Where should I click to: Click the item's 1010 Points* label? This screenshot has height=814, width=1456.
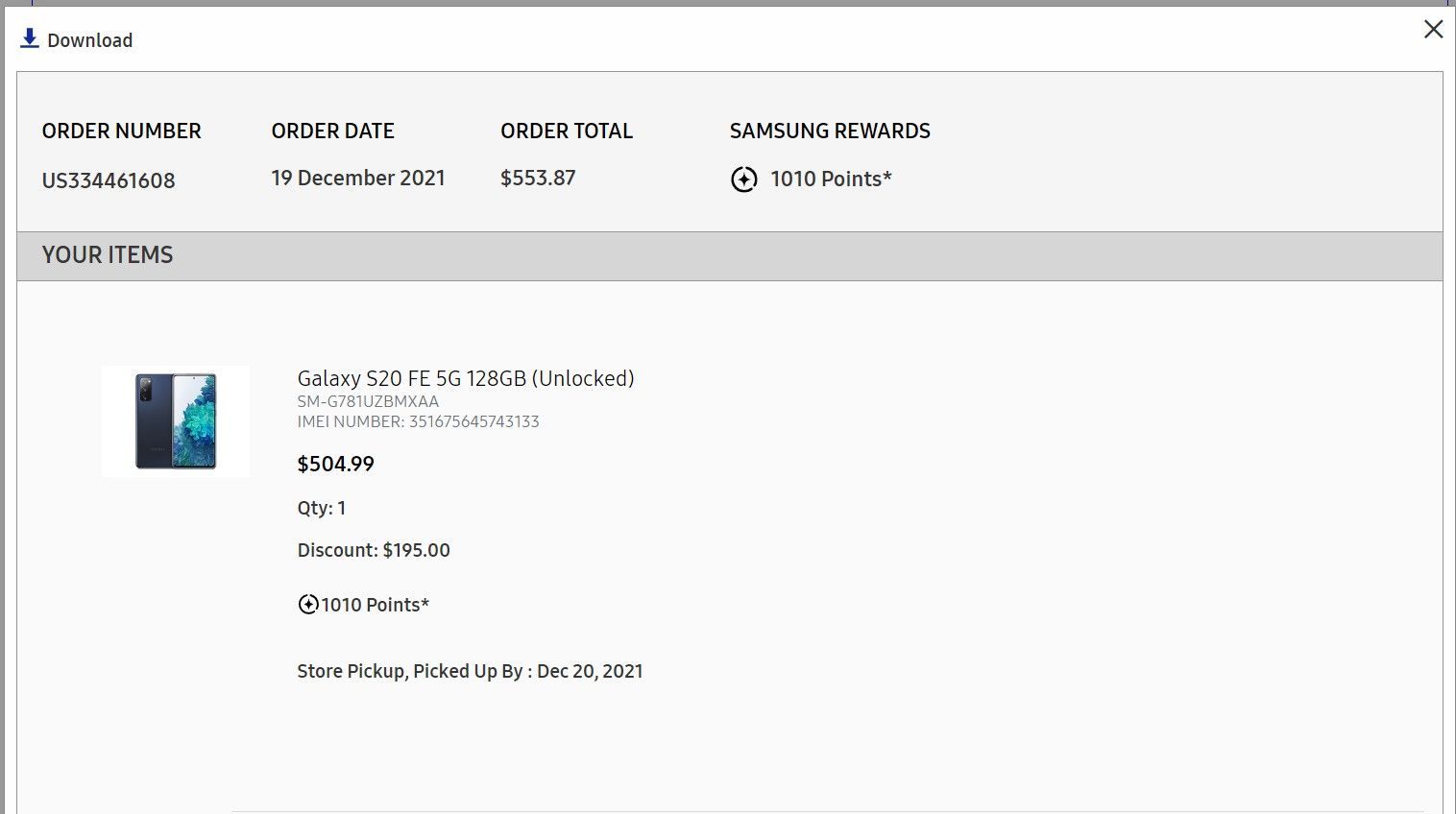[376, 605]
